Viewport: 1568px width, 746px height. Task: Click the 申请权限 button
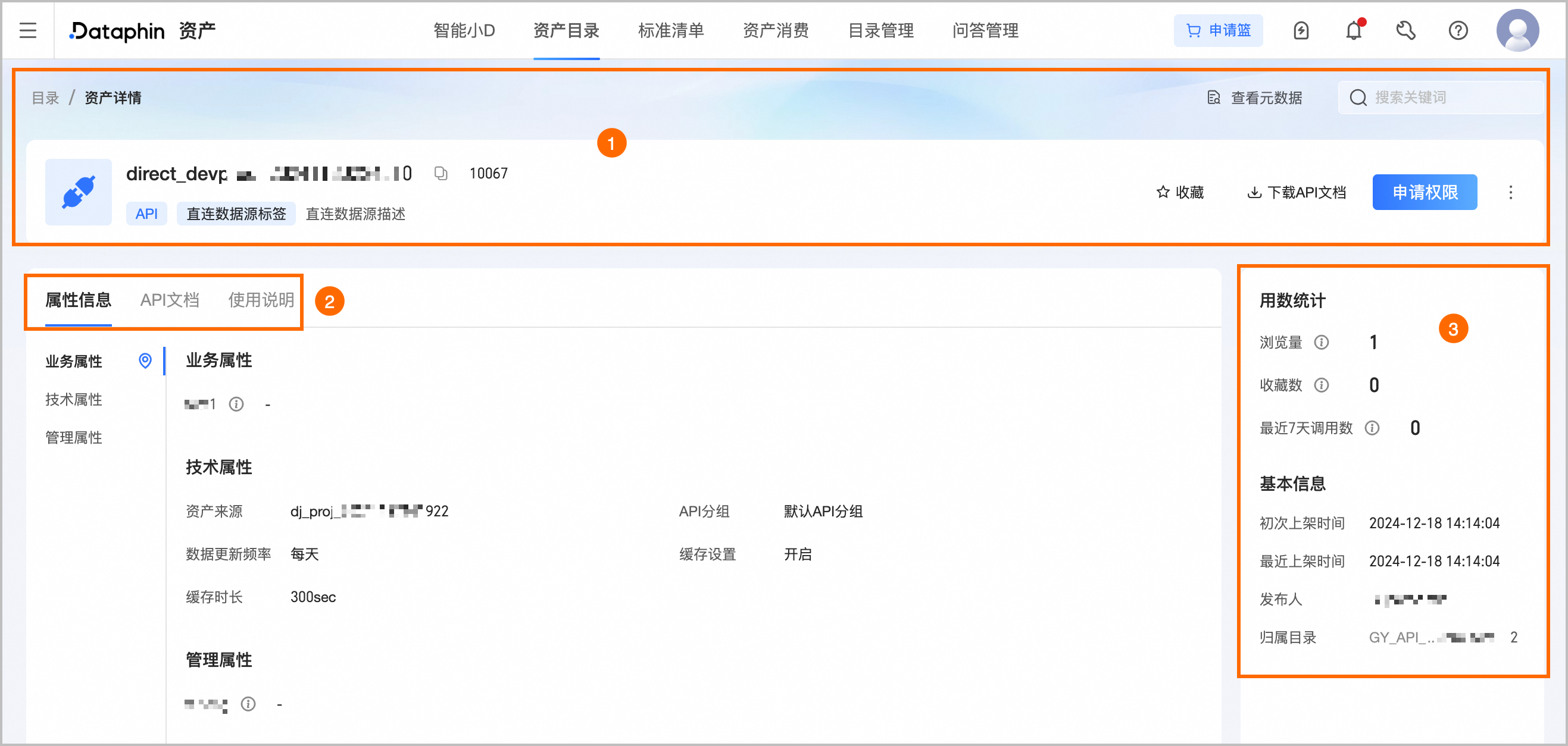coord(1425,193)
